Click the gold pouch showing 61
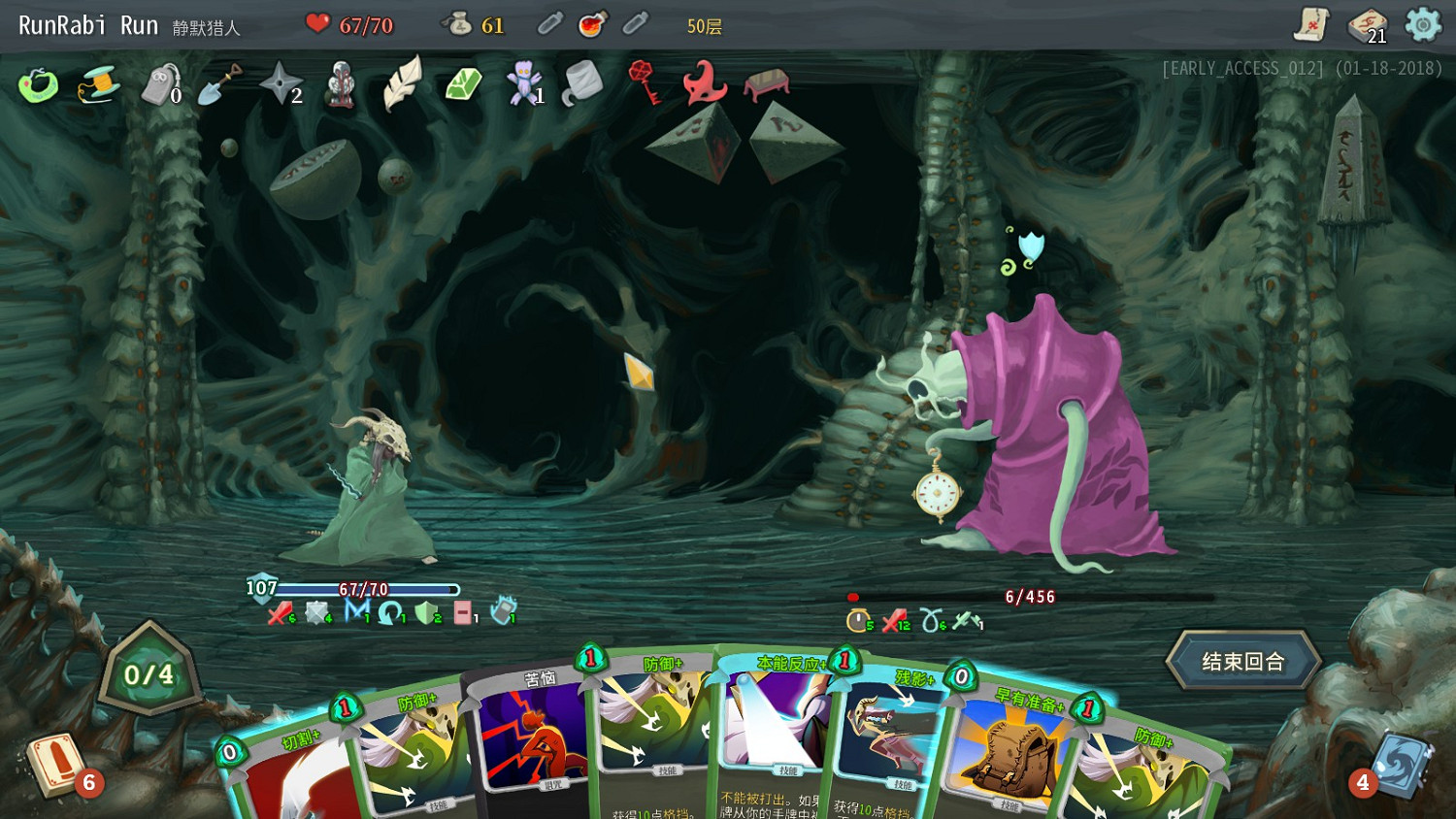 click(x=472, y=25)
